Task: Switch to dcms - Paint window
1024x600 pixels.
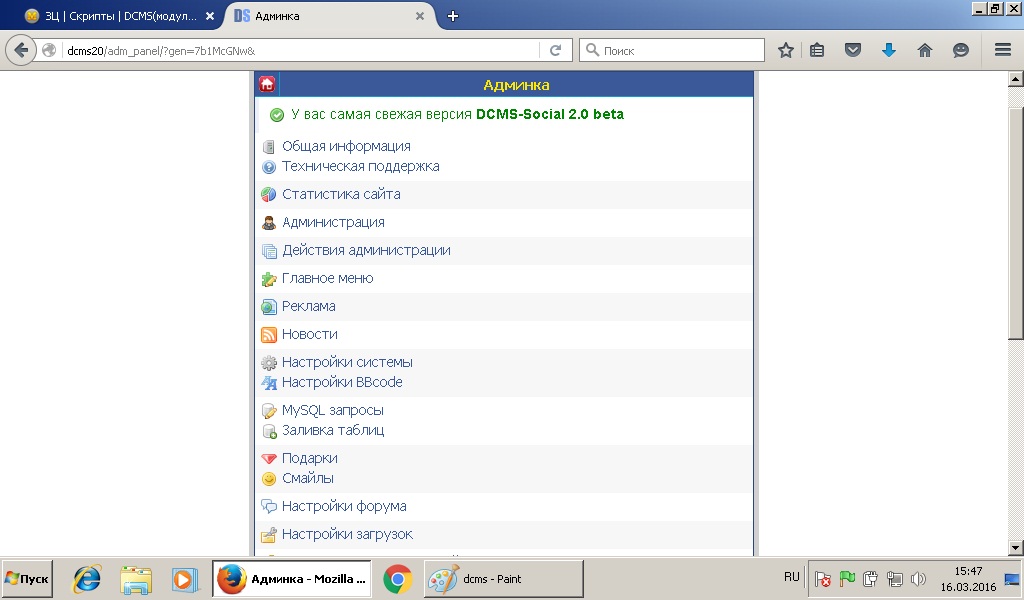Action: pyautogui.click(x=504, y=579)
